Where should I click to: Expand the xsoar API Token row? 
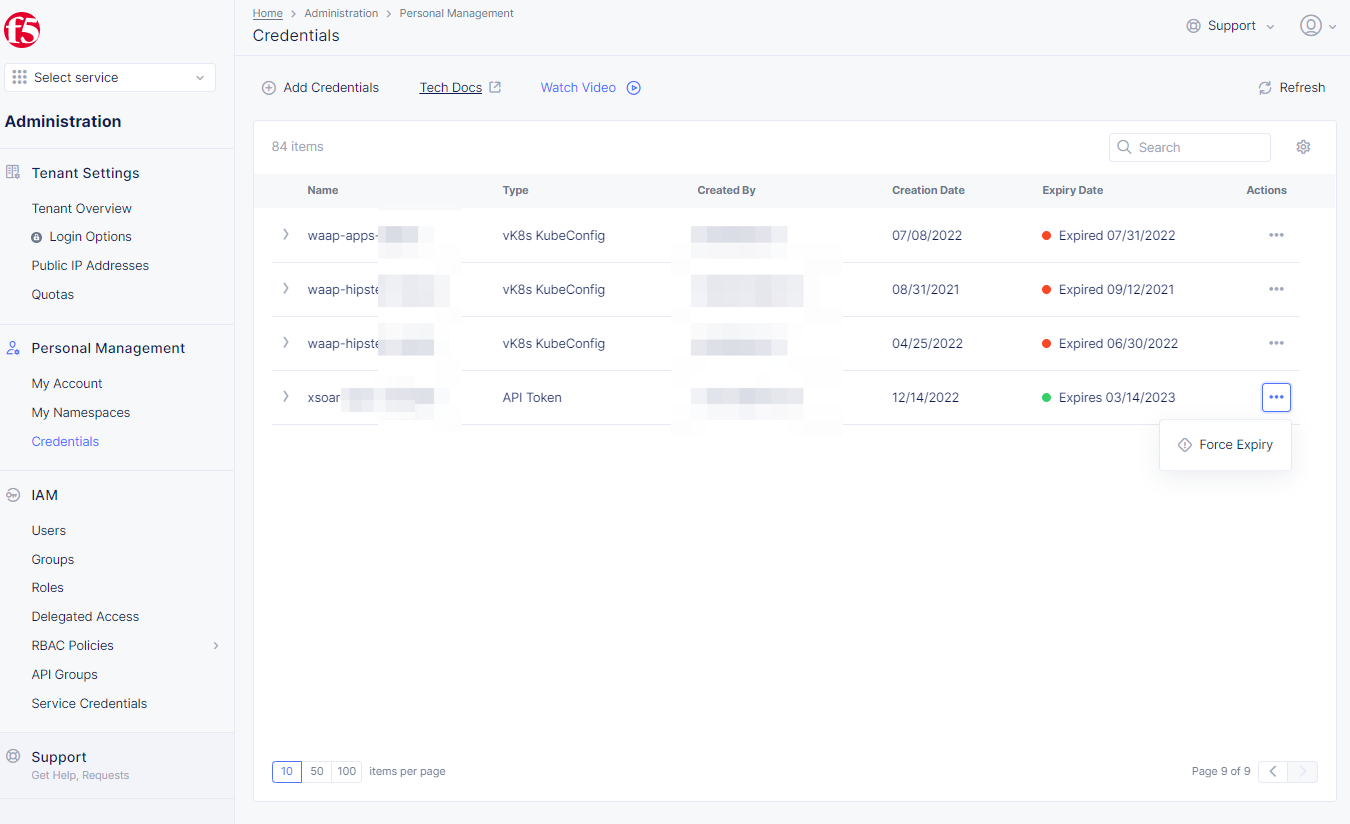(285, 397)
